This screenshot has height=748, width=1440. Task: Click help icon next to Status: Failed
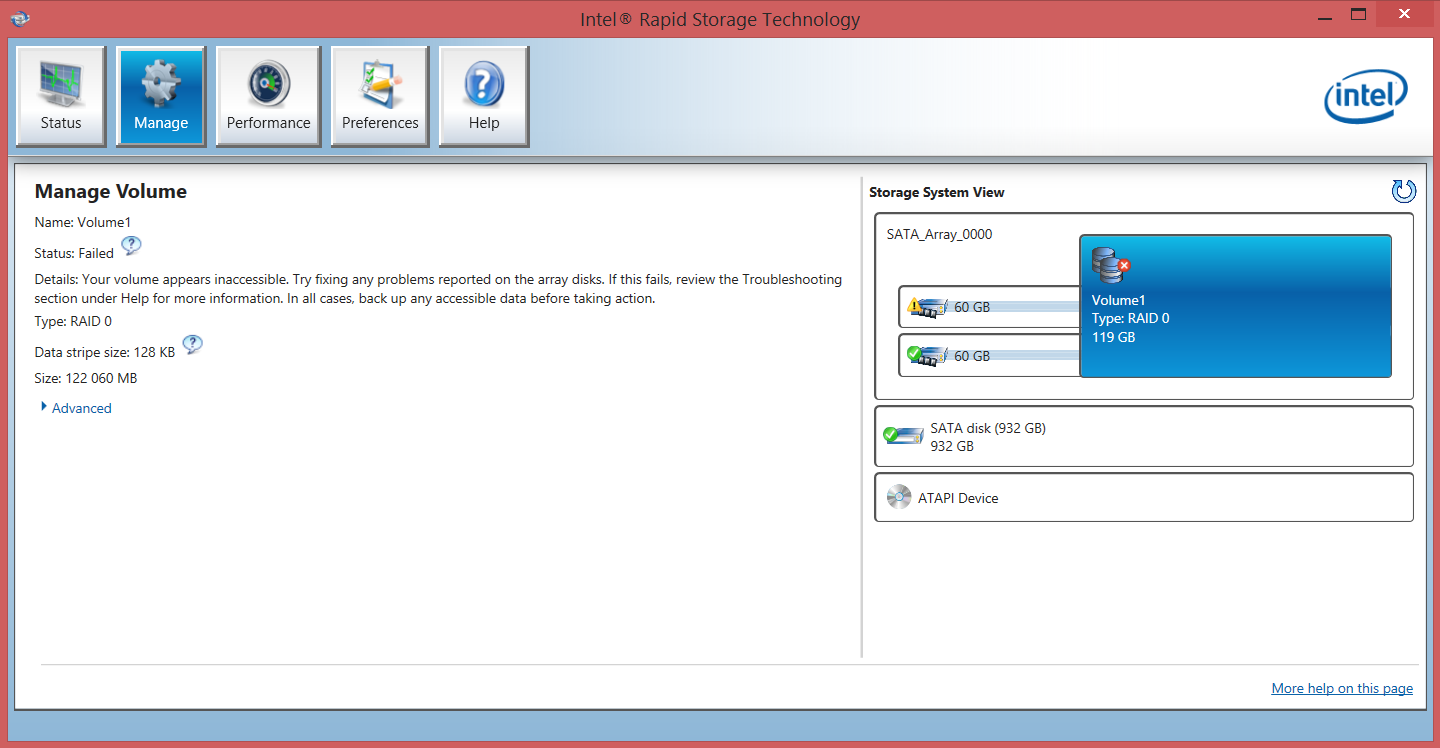coord(131,246)
